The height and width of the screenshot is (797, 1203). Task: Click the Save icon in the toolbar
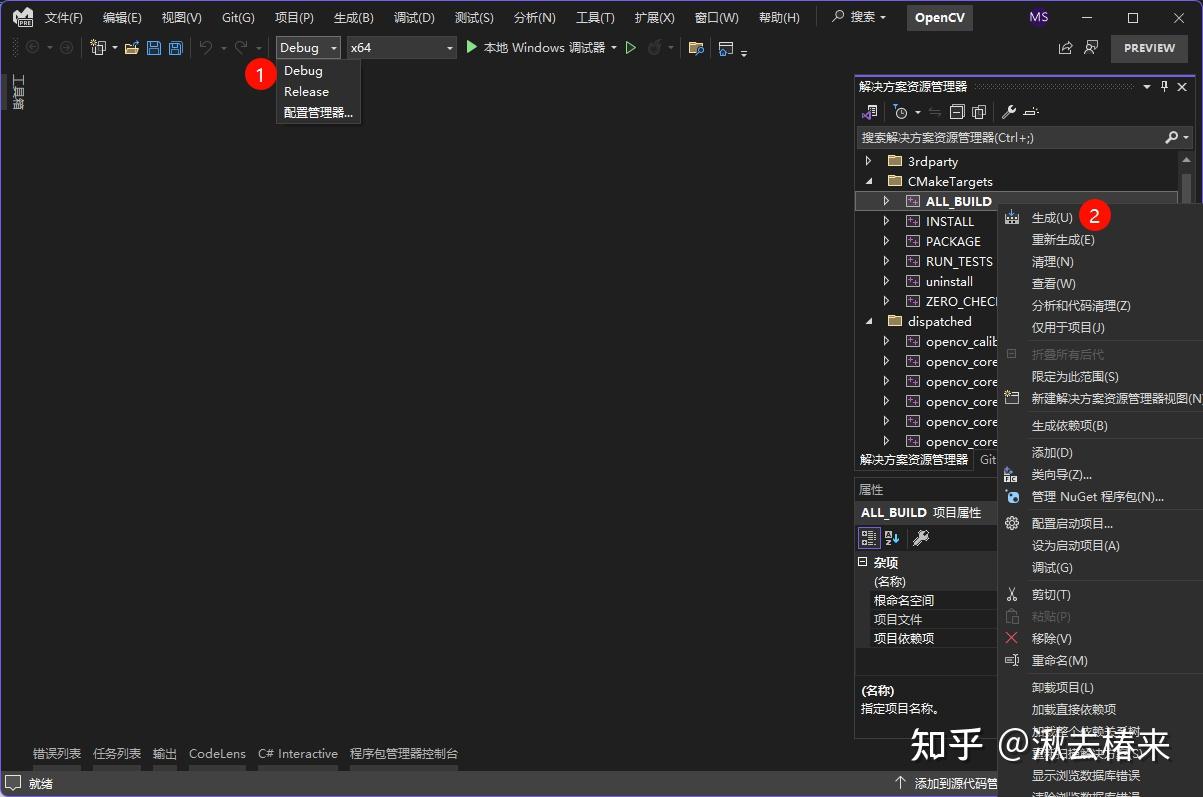pyautogui.click(x=152, y=46)
